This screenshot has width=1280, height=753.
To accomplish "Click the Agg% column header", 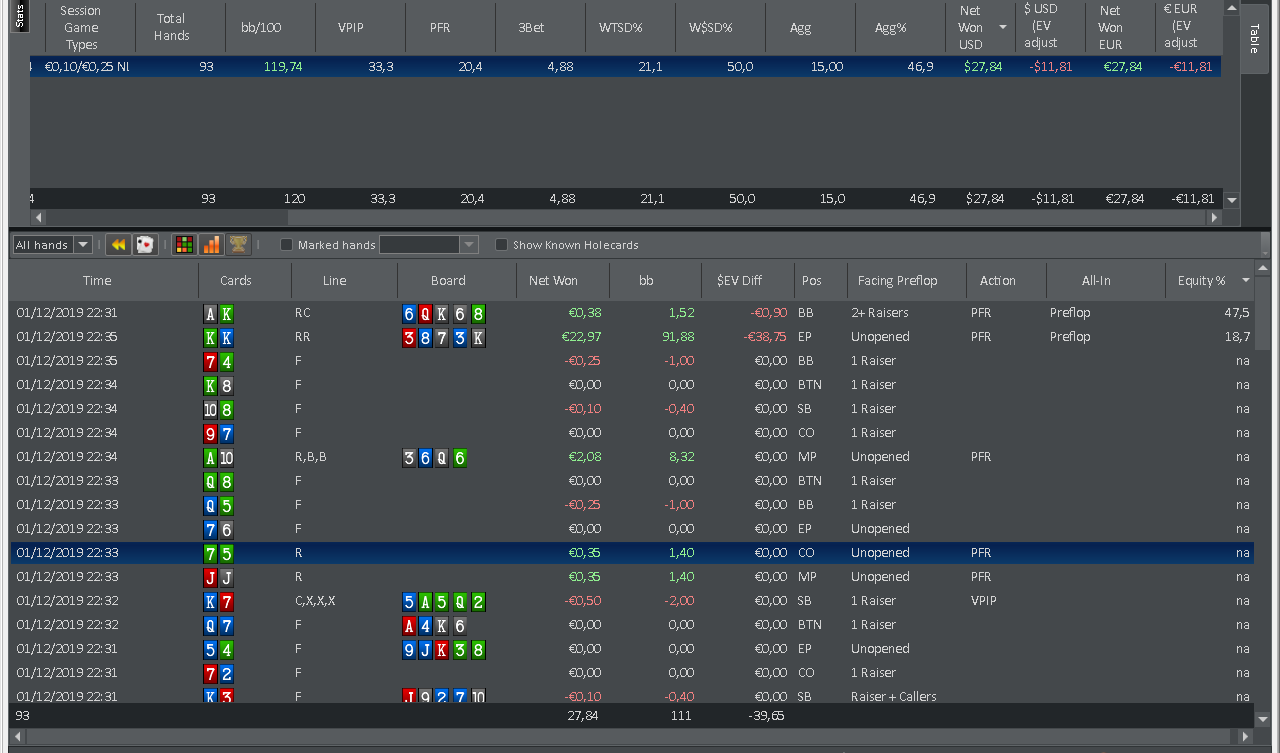I will point(890,27).
